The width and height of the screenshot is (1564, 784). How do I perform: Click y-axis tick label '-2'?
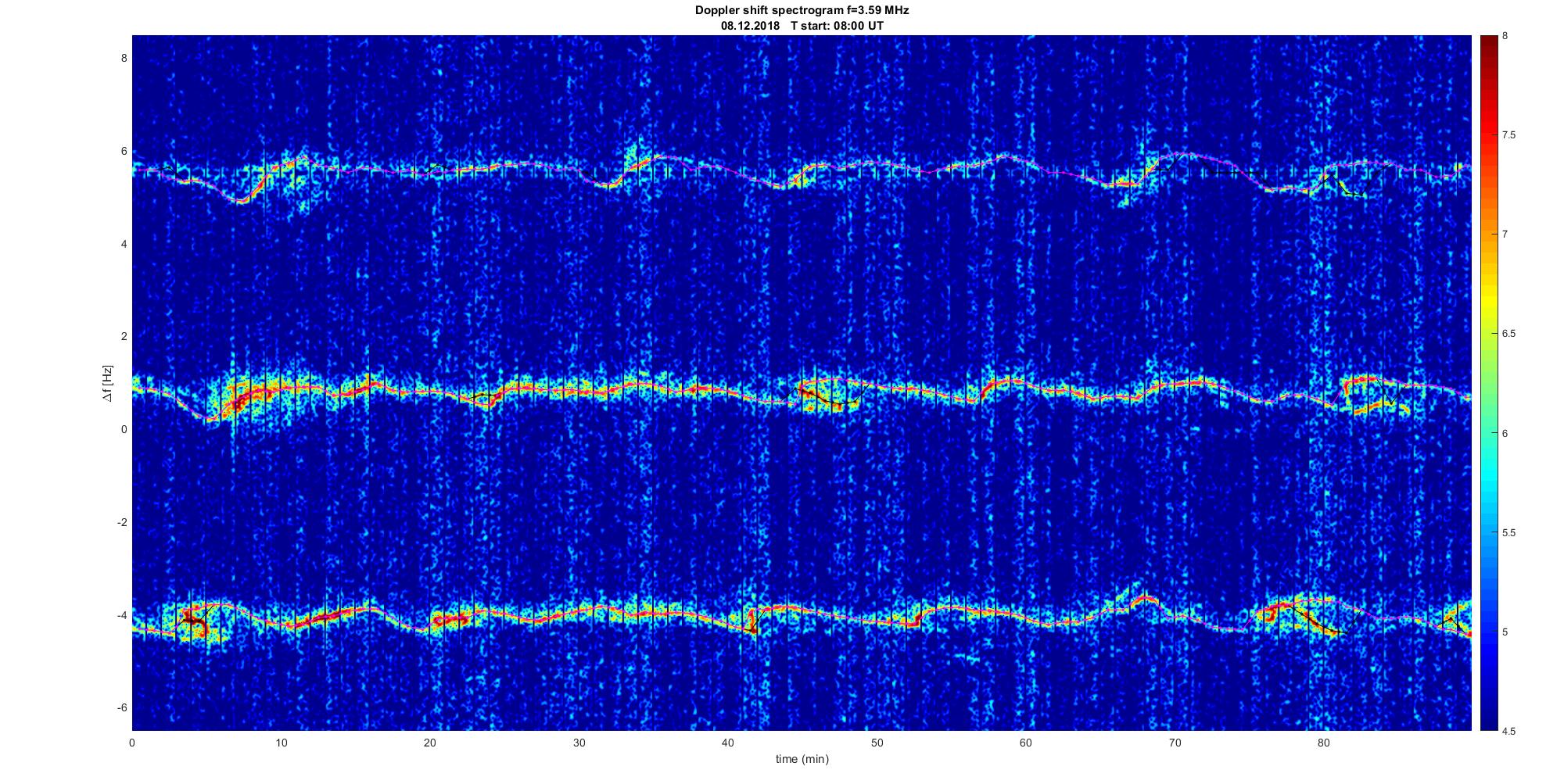pos(120,522)
